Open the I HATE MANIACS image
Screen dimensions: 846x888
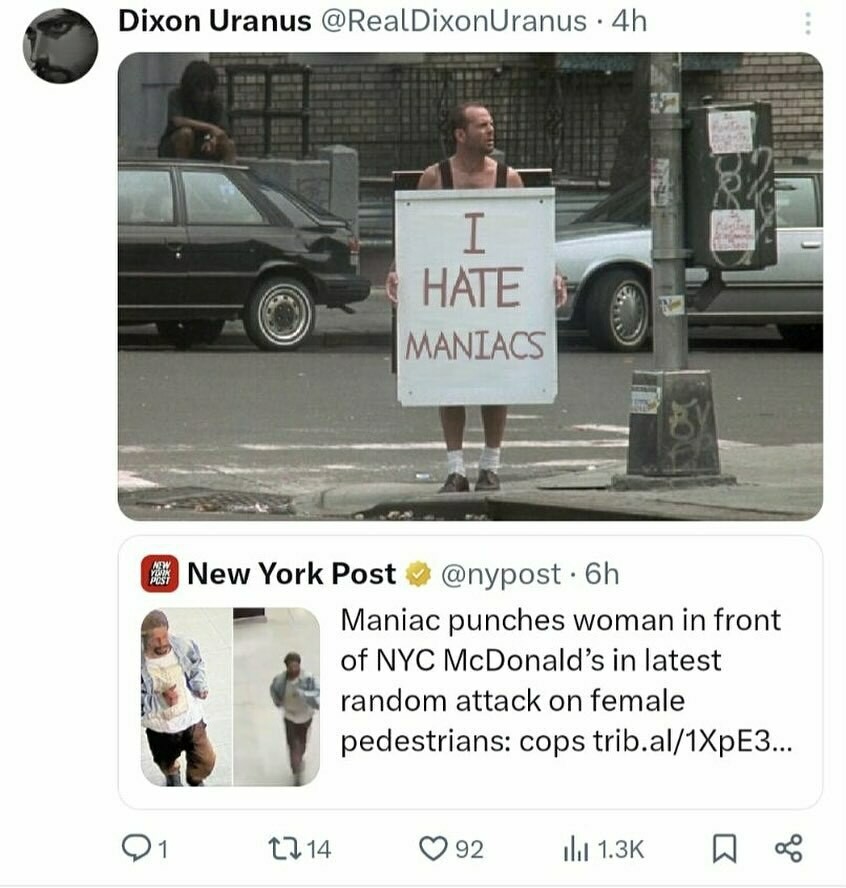pyautogui.click(x=470, y=287)
